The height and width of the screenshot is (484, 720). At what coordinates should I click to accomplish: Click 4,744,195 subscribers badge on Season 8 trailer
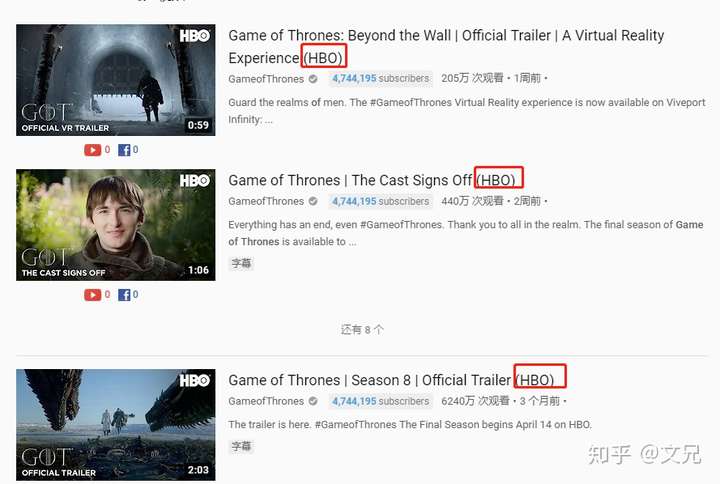pyautogui.click(x=381, y=401)
